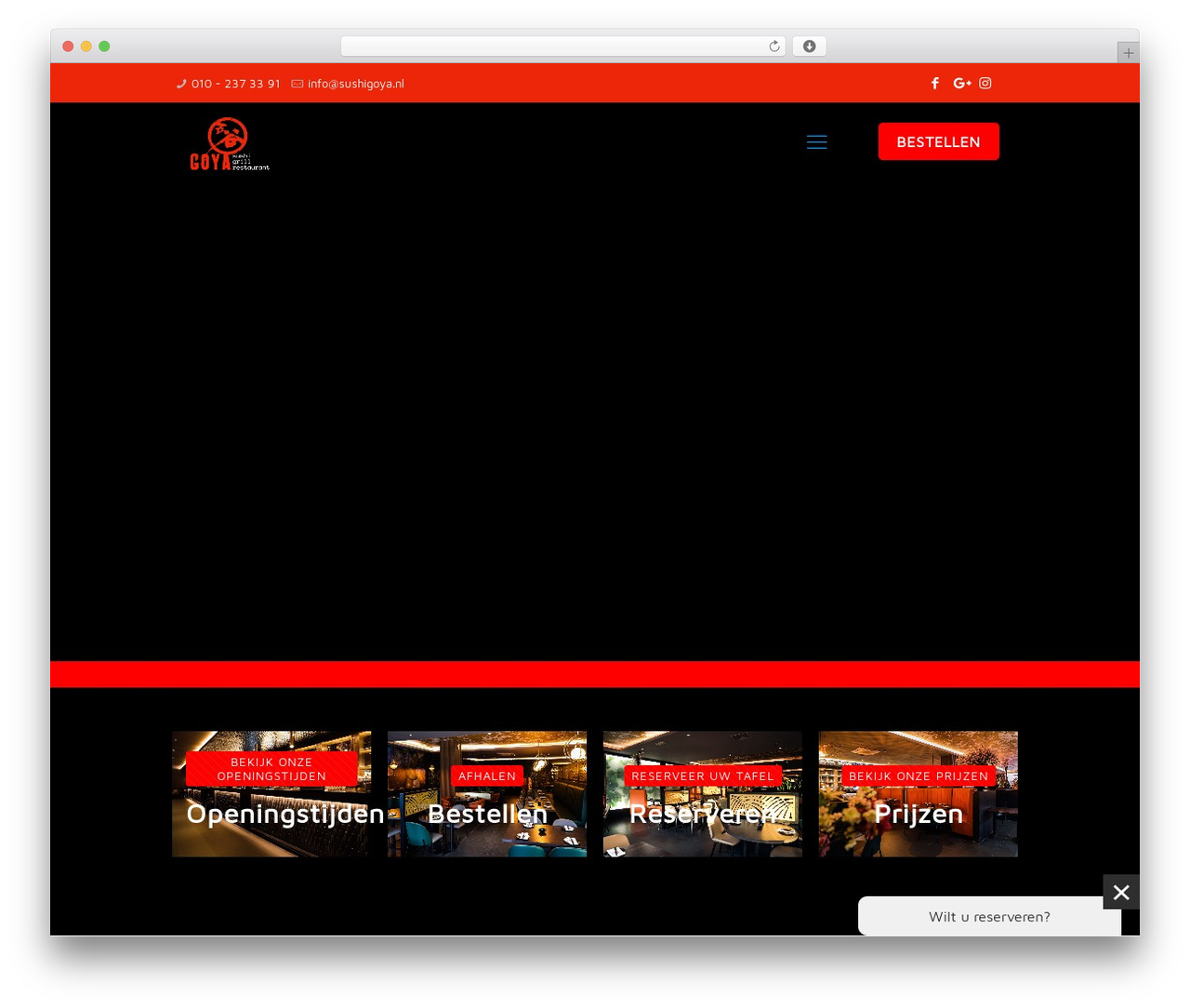Open a new browser tab
The height and width of the screenshot is (1008, 1190).
1128,53
